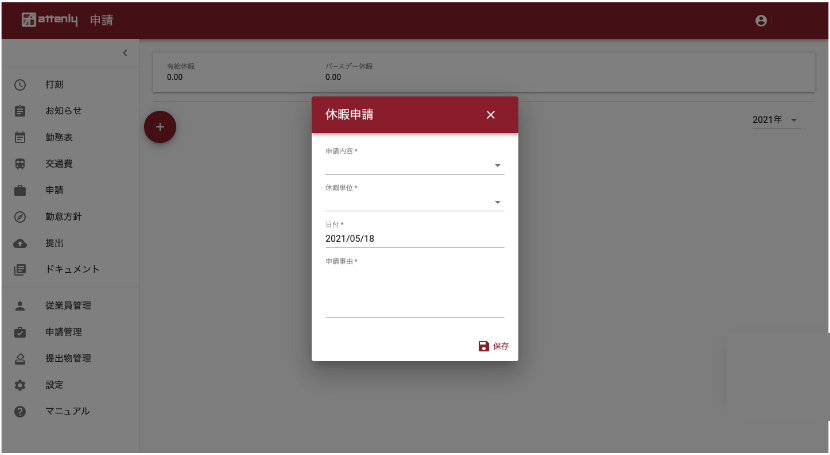Click the clipboard icon beside お知らせ

click(20, 111)
